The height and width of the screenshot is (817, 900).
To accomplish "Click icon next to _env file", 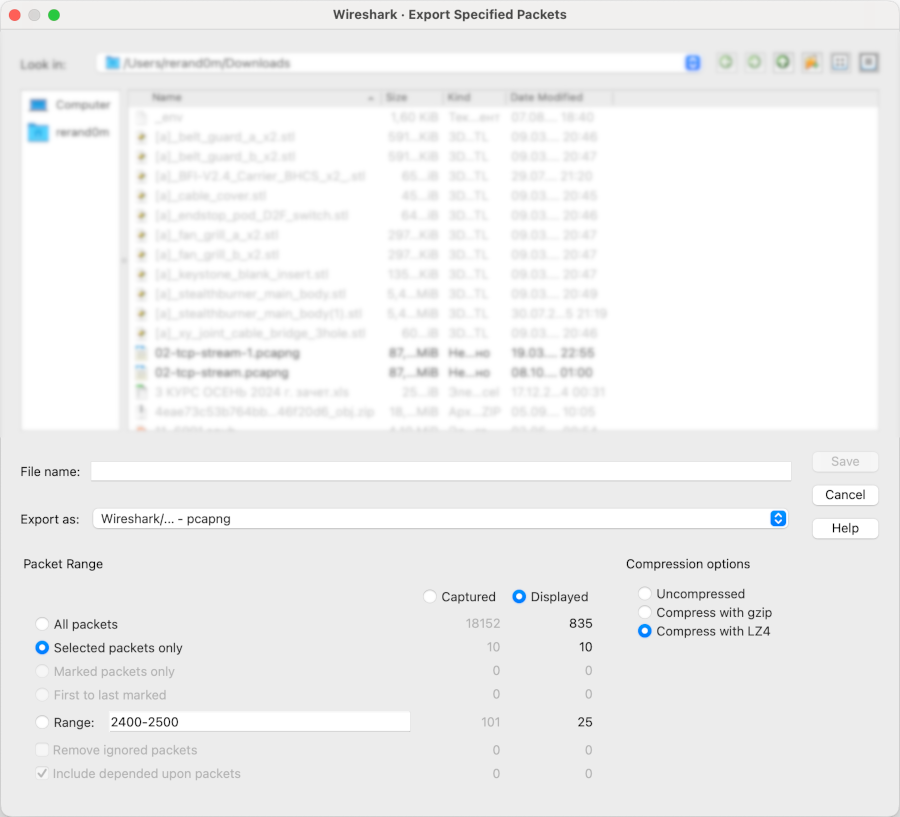I will (141, 118).
